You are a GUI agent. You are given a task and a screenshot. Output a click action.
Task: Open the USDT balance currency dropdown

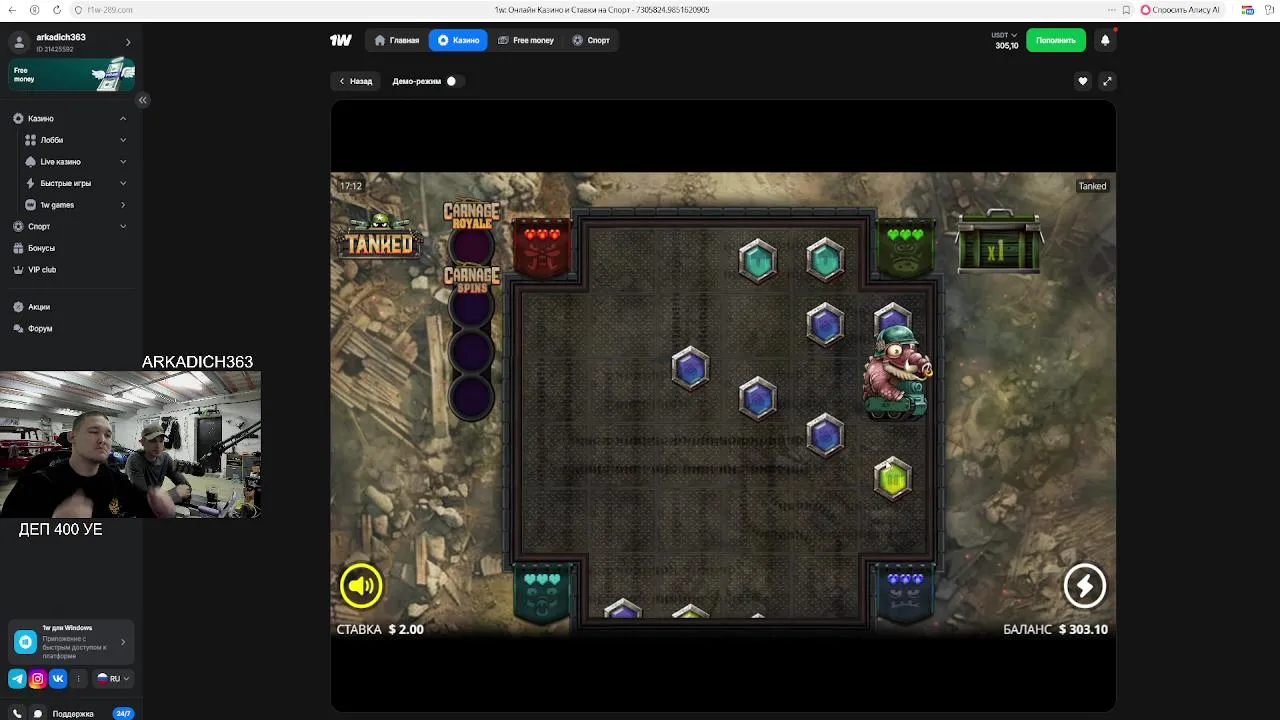pos(1004,35)
